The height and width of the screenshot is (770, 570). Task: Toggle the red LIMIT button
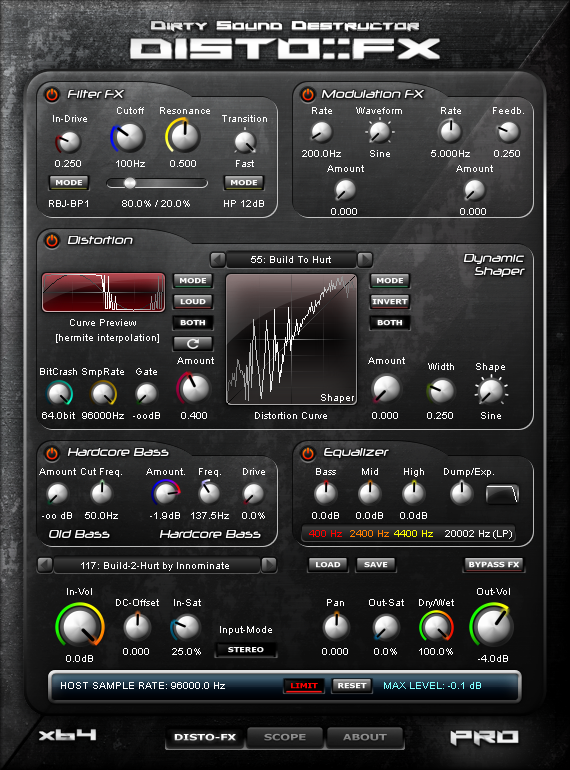[x=304, y=686]
